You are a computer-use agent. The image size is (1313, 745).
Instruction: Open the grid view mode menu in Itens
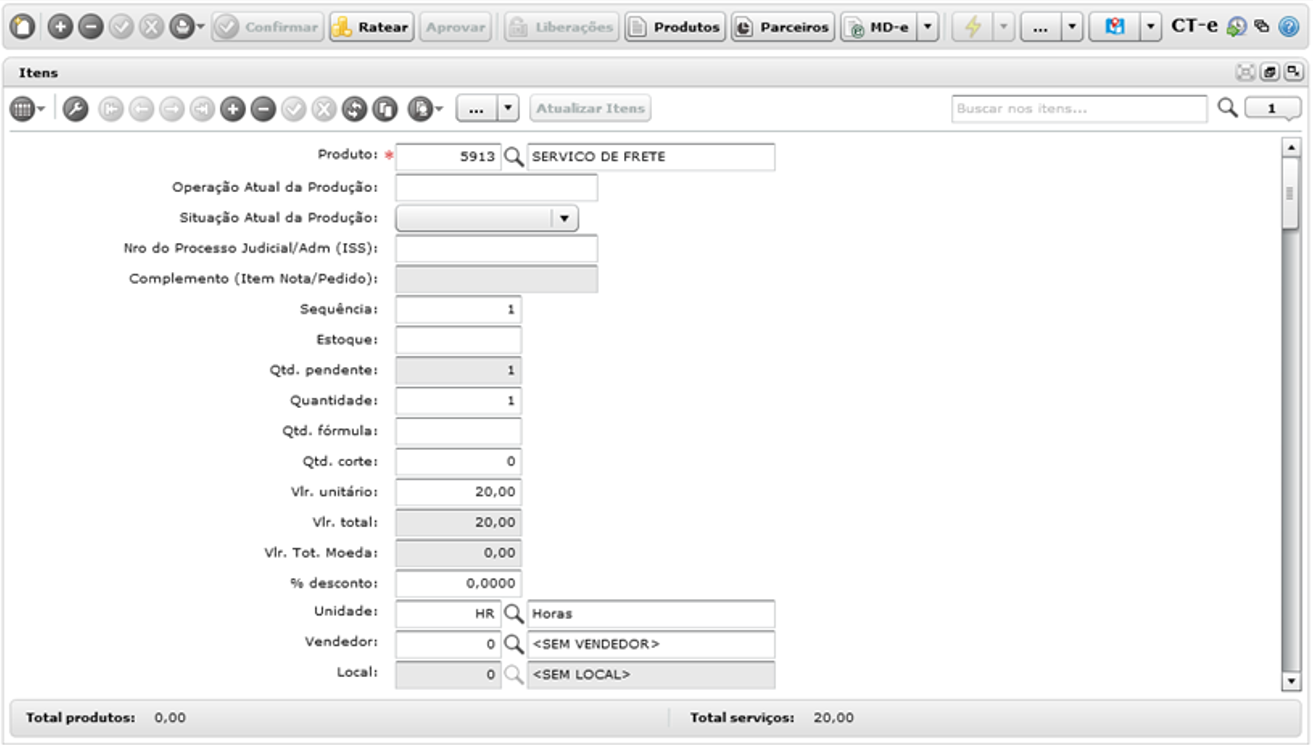coord(27,108)
